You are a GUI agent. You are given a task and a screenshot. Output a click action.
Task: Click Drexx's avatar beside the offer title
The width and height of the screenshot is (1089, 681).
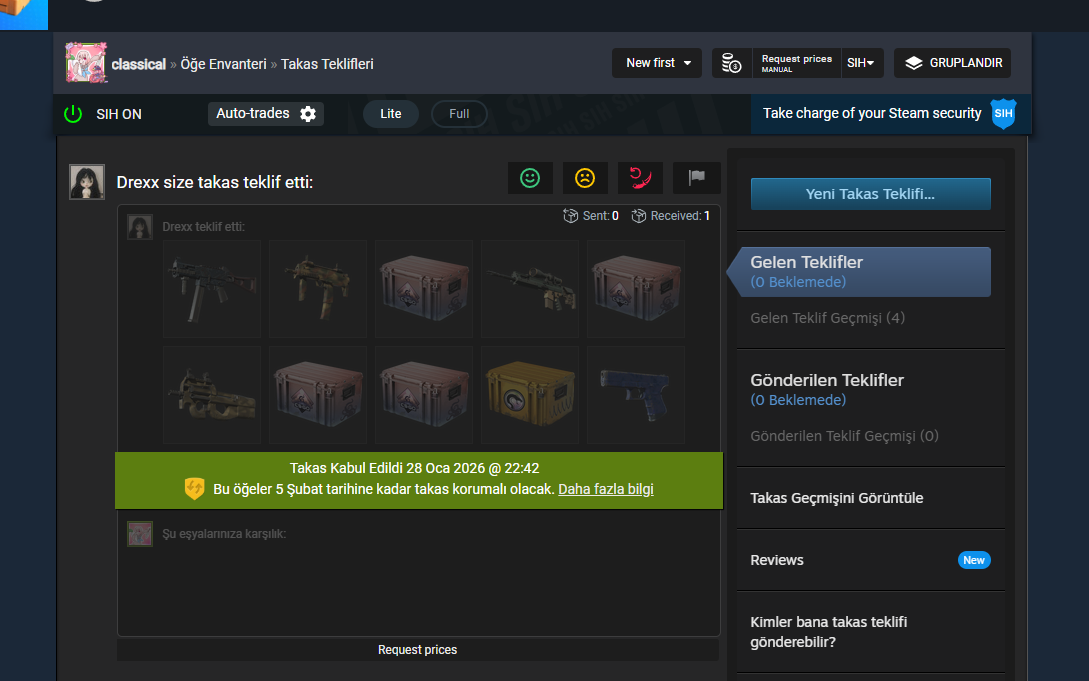tap(87, 182)
